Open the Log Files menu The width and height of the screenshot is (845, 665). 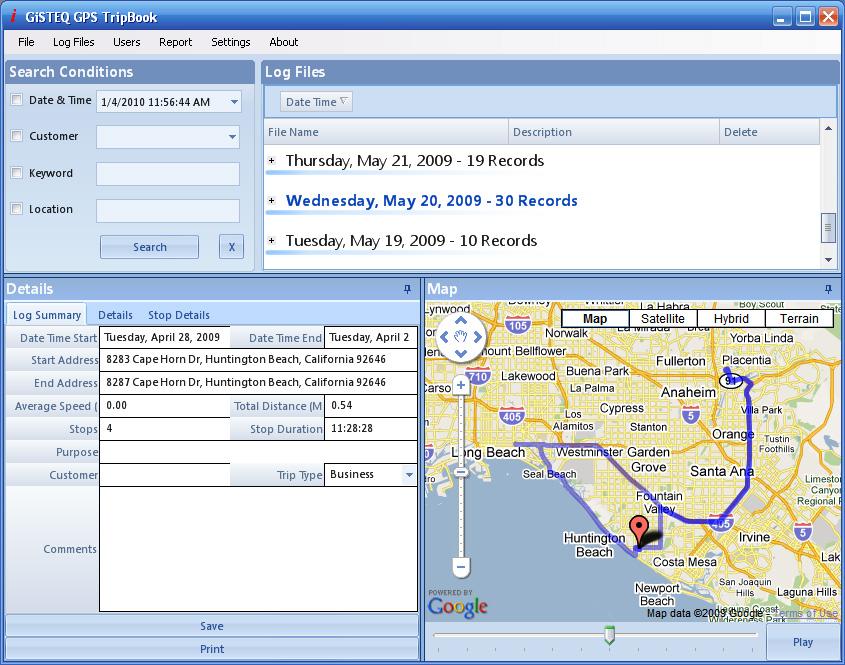73,42
